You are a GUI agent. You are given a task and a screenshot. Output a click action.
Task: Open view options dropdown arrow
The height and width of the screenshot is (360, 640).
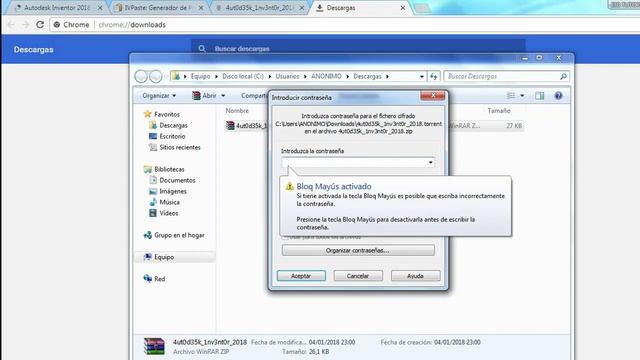tap(522, 96)
